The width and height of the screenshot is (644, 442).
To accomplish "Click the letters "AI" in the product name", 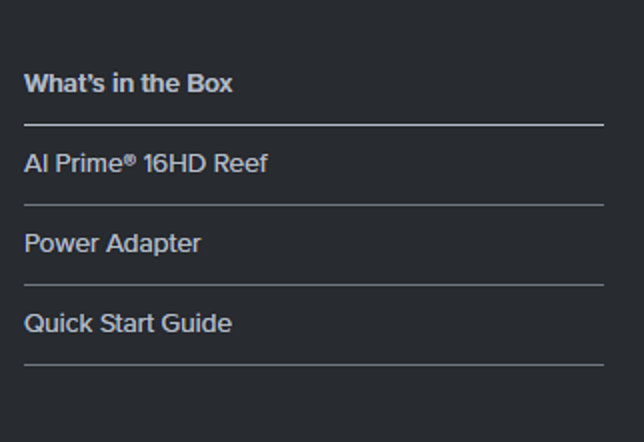I will 36,163.
